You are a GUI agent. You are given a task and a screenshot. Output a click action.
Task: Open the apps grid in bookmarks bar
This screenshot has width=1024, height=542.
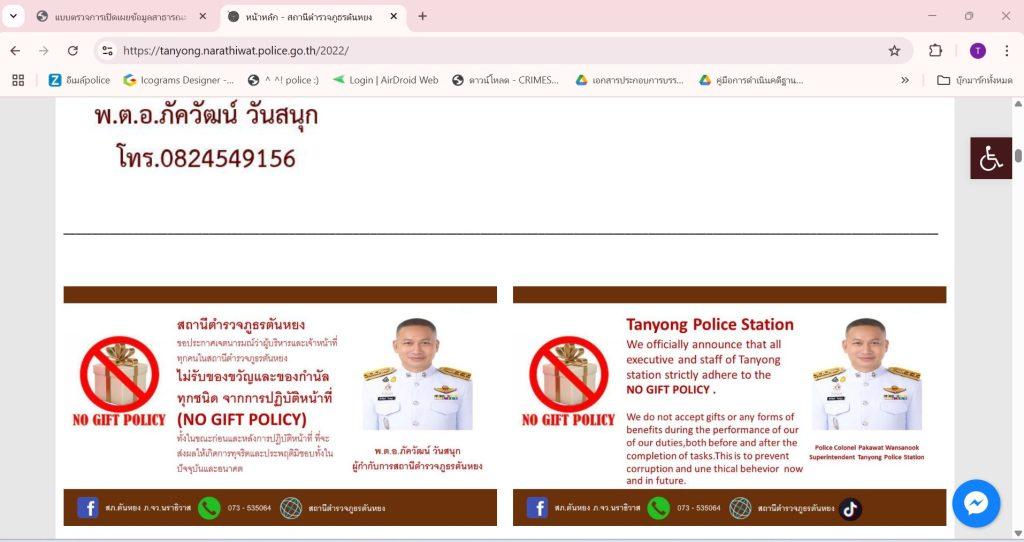(x=18, y=80)
